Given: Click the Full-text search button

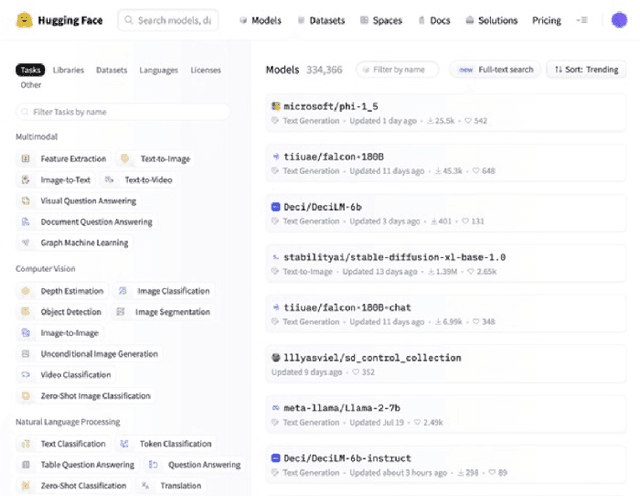Looking at the screenshot, I should click(496, 70).
